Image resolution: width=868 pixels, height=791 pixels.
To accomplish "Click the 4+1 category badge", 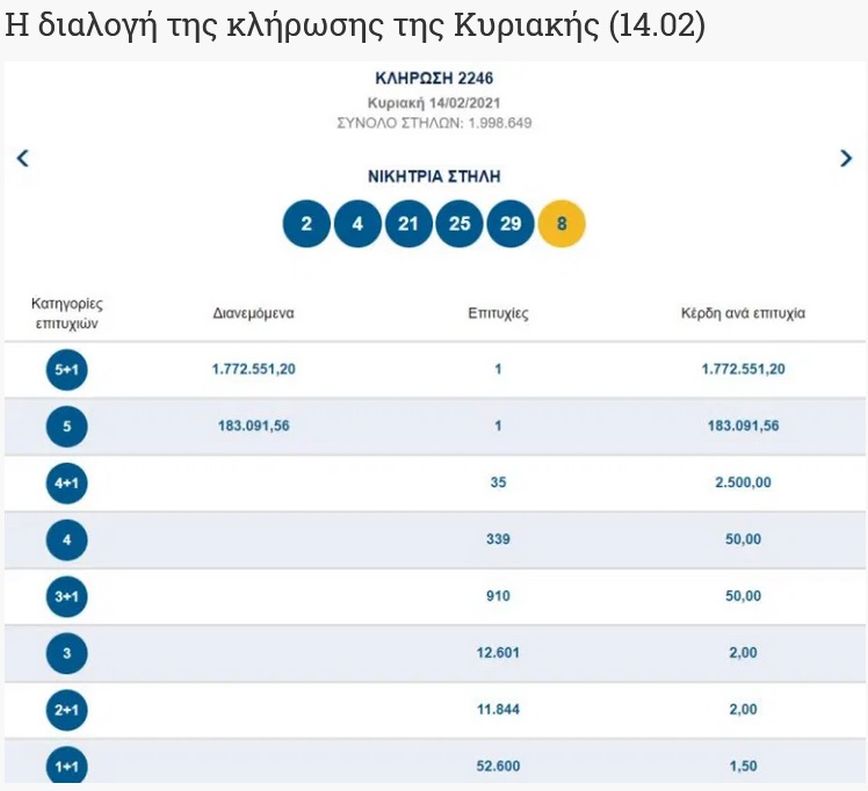I will [x=67, y=484].
